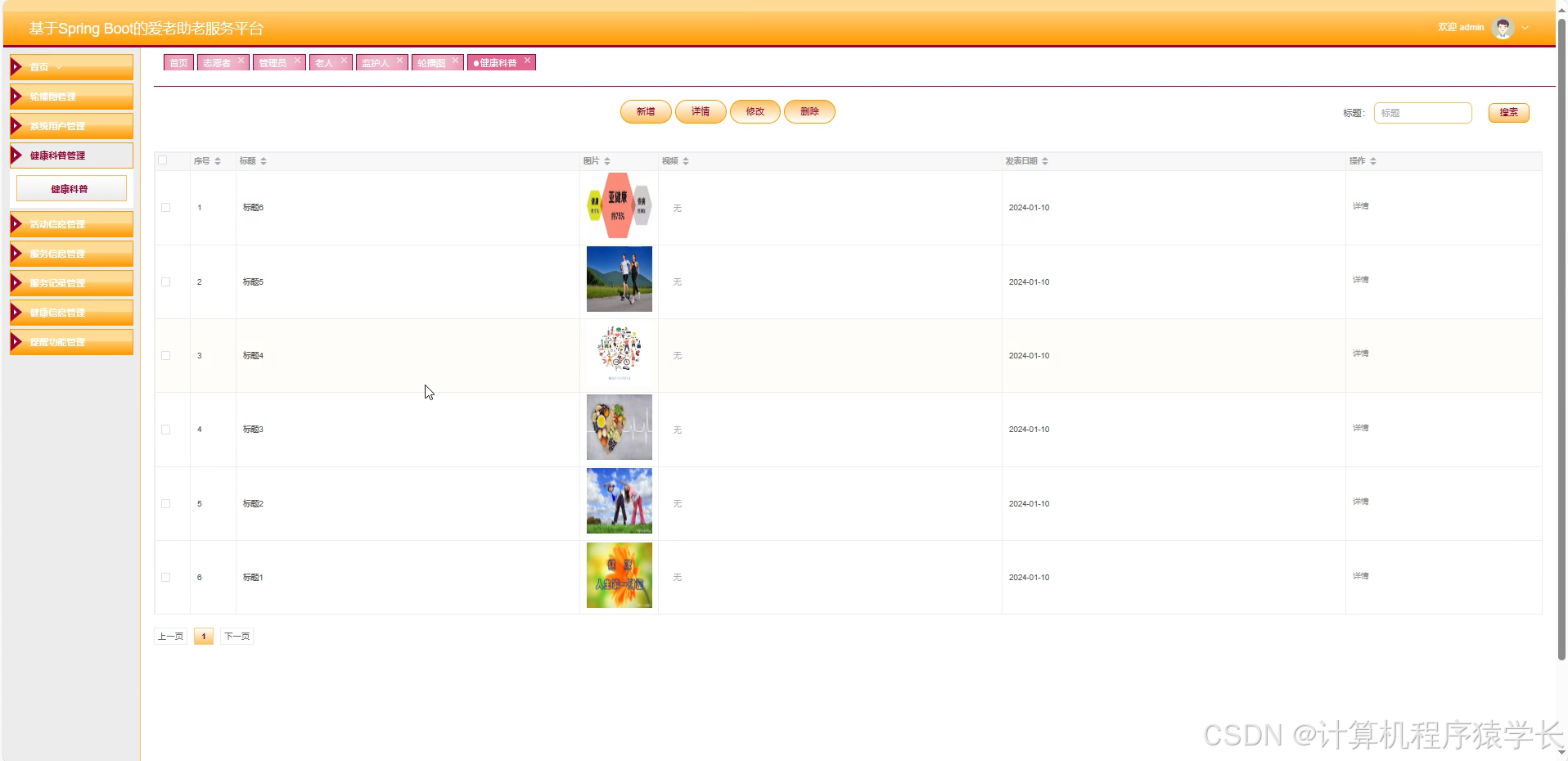Check the row checkbox for 标题1
The image size is (1568, 761).
pos(166,578)
